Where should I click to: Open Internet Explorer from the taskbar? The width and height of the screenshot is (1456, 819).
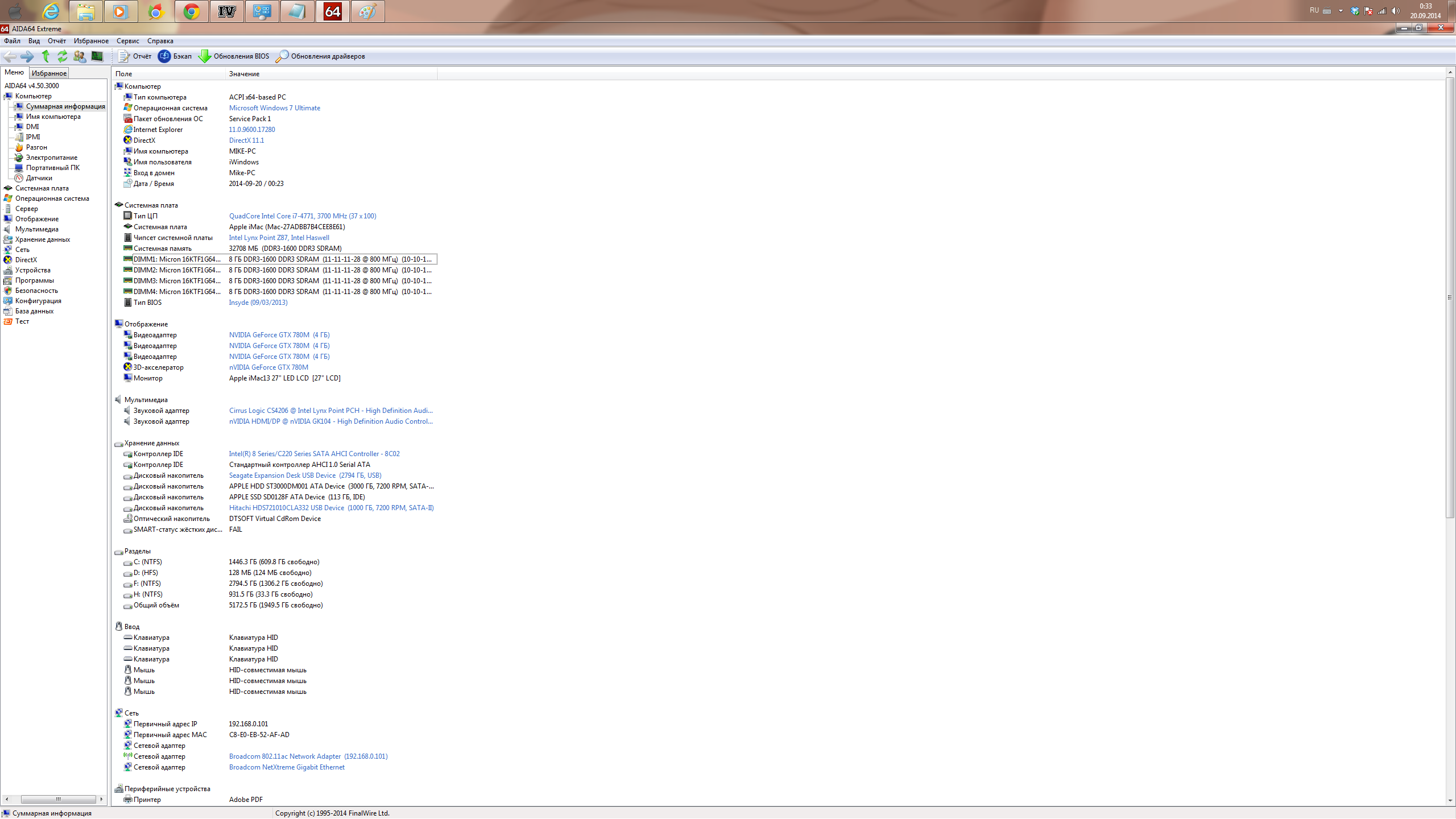click(51, 11)
